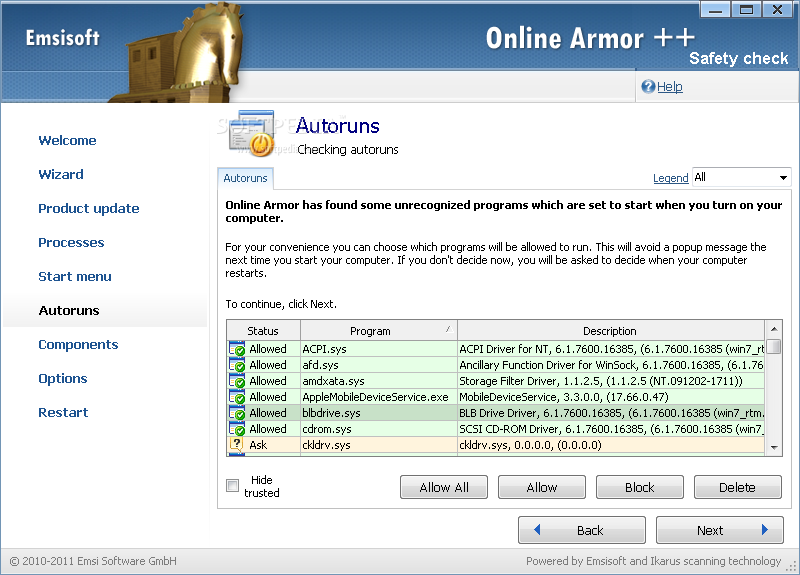The image size is (800, 575).
Task: Click the 'Storage Filter Driver' description cell
Action: click(611, 381)
